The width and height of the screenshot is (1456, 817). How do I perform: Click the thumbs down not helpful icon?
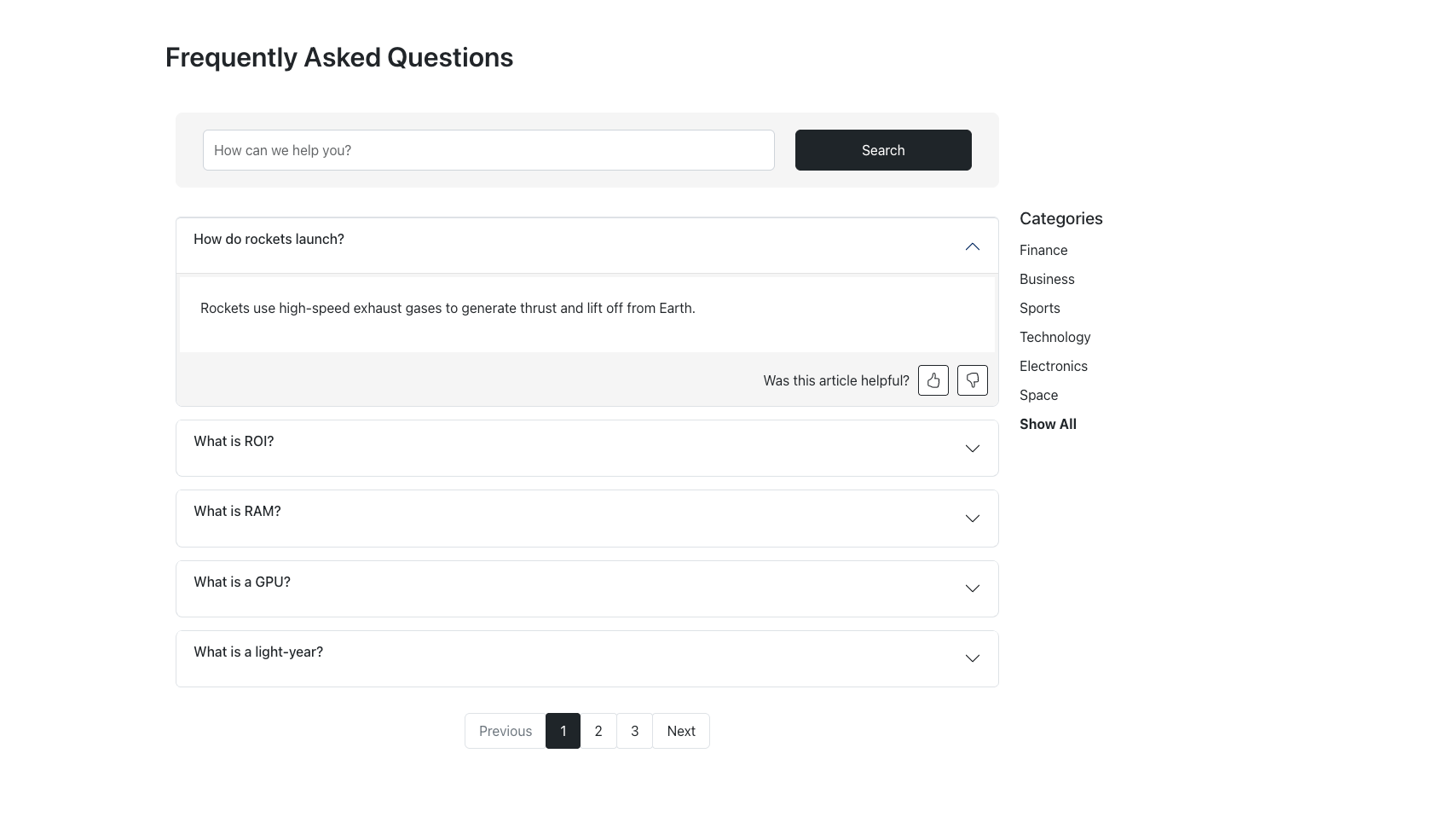click(972, 380)
